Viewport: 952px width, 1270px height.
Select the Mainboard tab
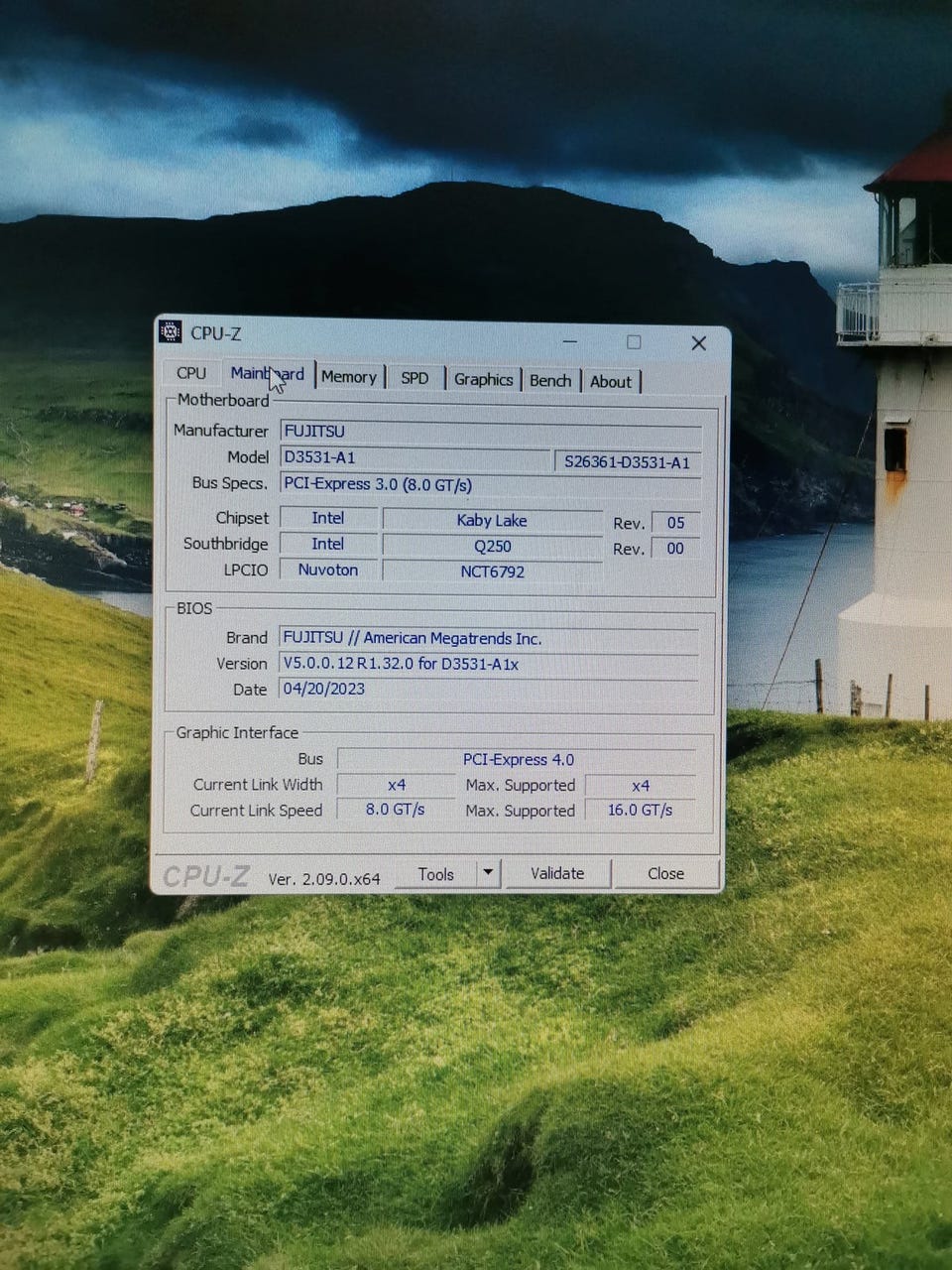click(267, 374)
